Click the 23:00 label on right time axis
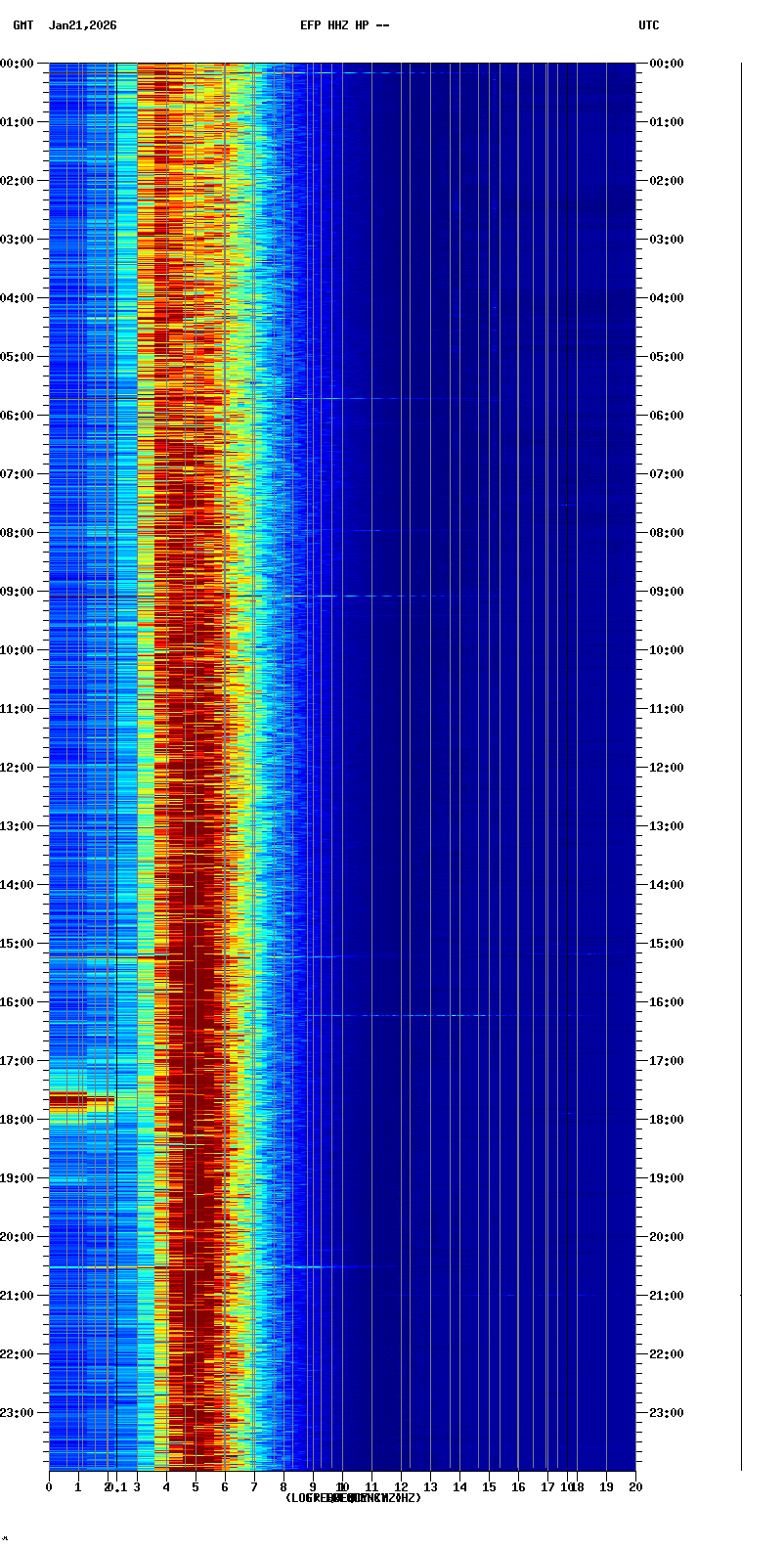 [667, 1413]
